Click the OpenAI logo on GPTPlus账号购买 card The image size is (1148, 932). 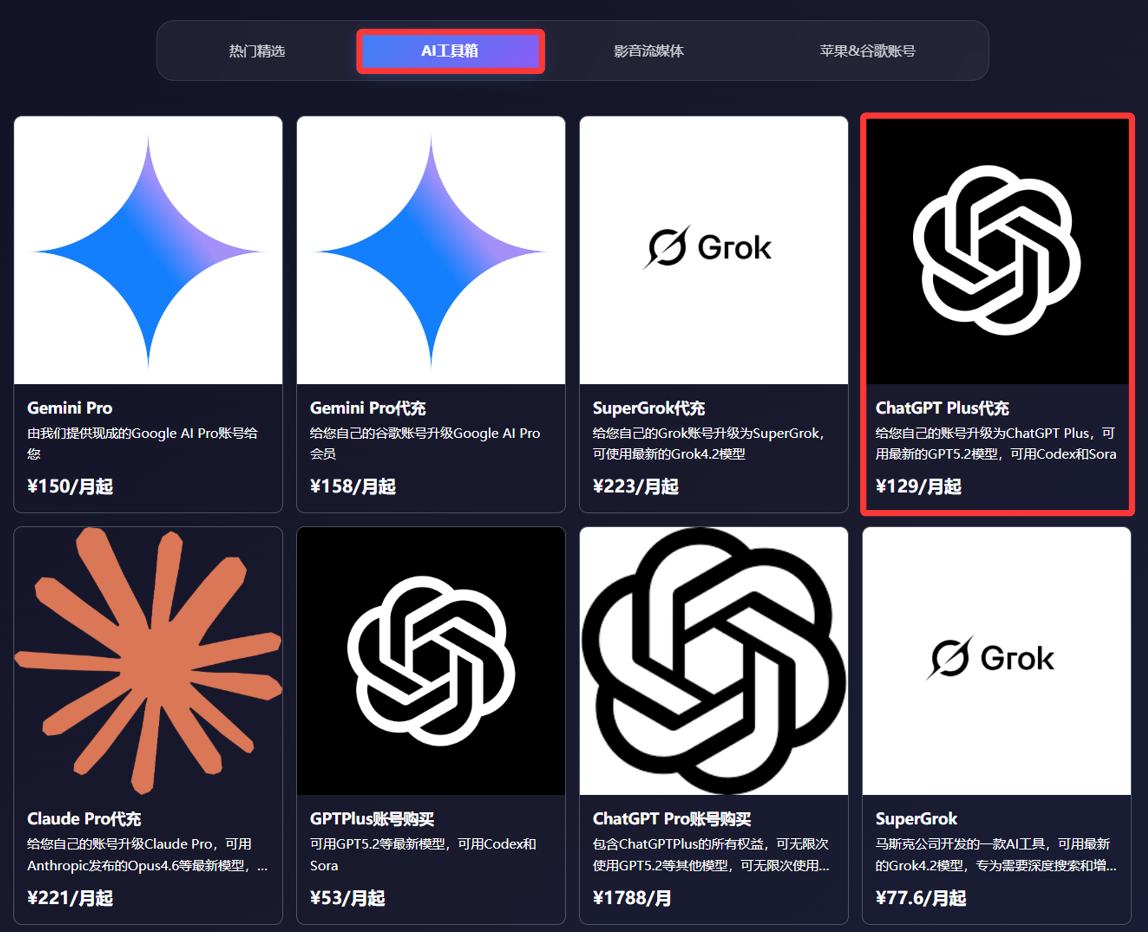430,660
